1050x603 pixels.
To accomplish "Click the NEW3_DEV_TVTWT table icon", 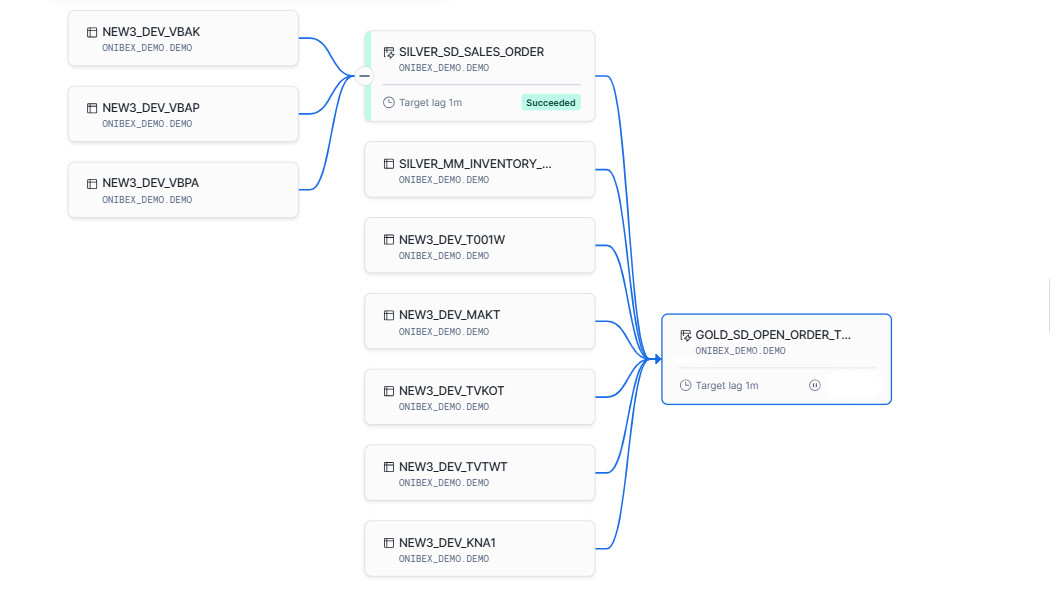I will click(x=389, y=467).
